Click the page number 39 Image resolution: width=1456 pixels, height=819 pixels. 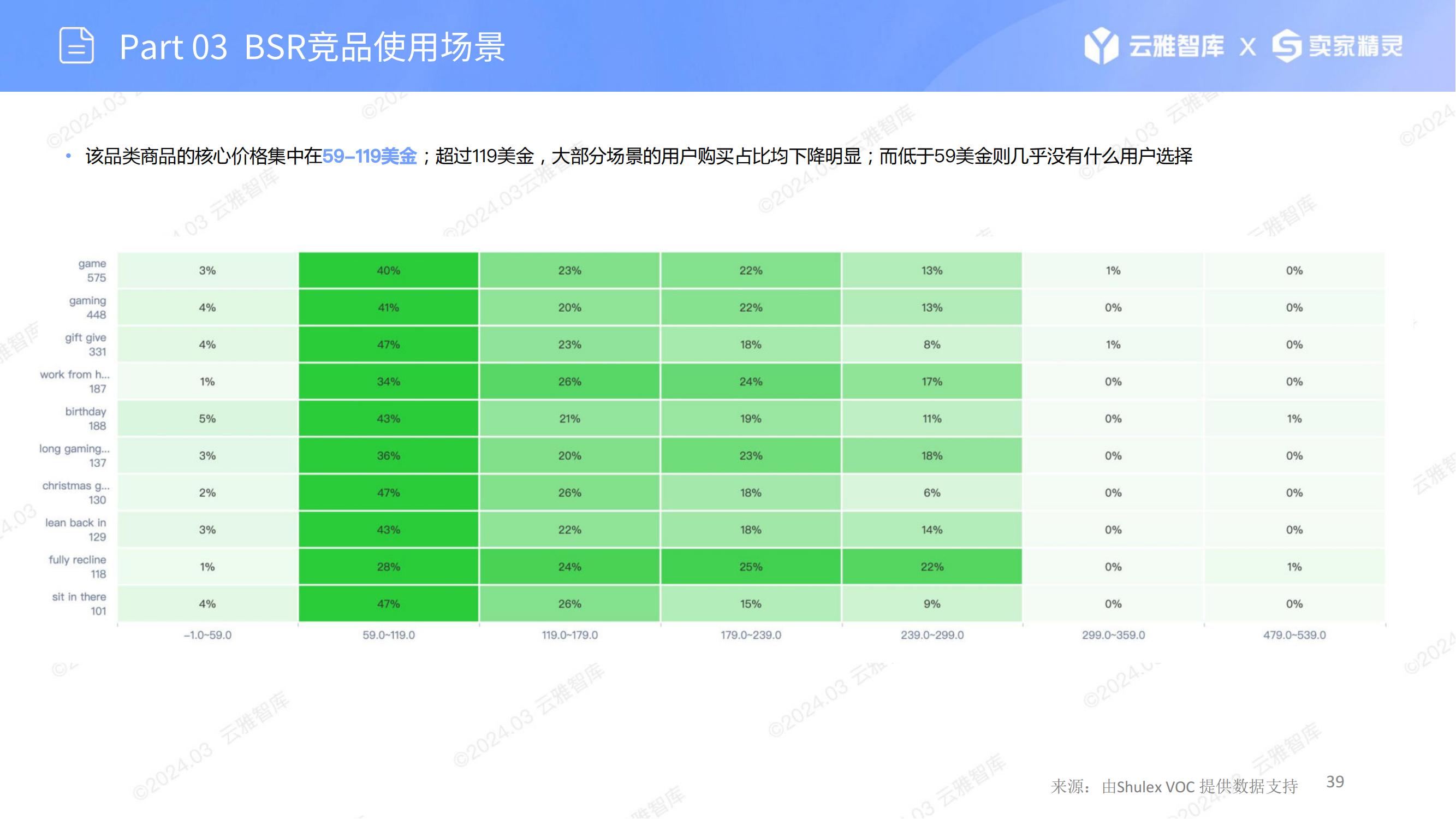coord(1335,782)
